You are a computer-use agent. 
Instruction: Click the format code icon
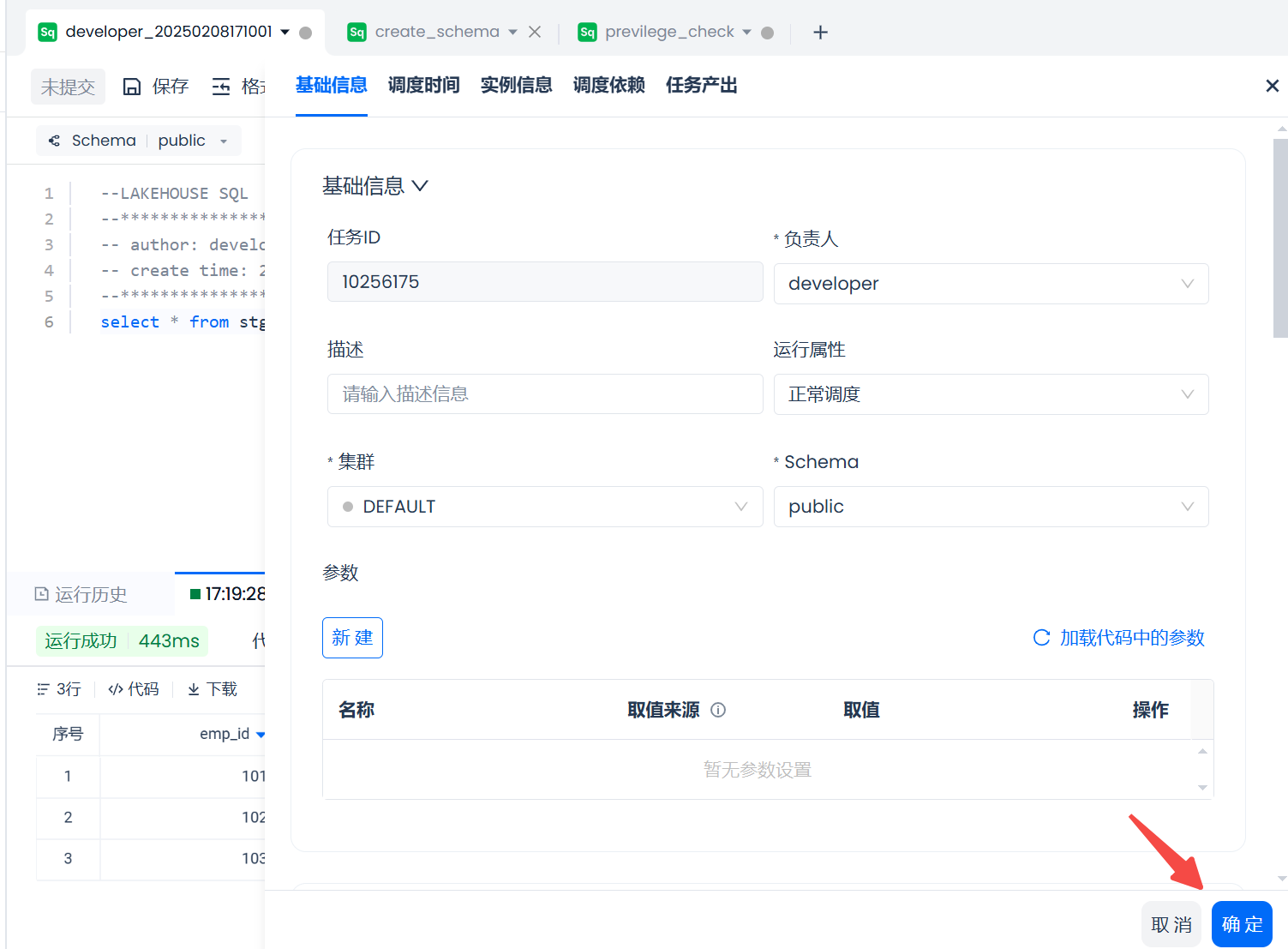pos(221,87)
